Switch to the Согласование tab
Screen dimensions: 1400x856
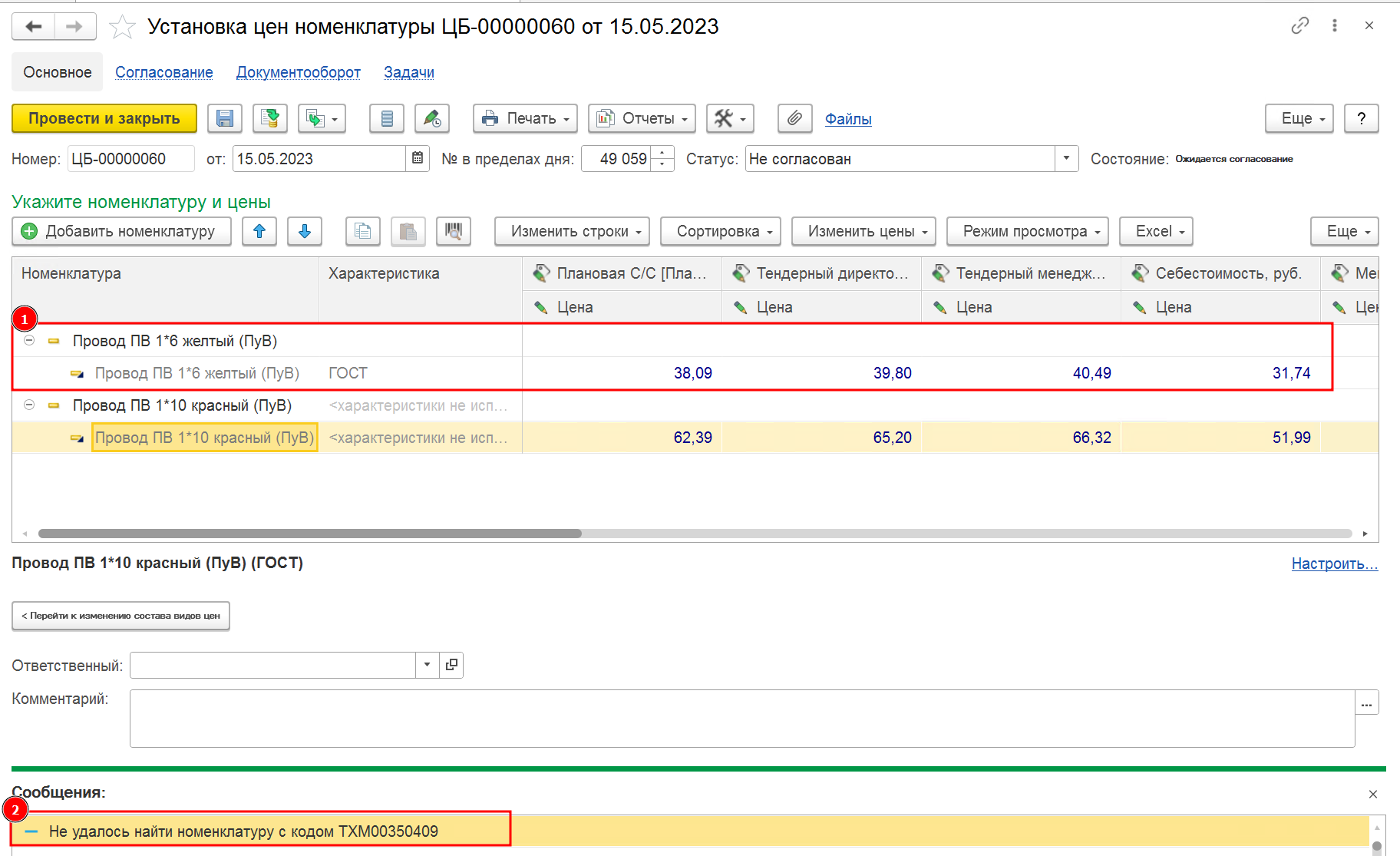pos(164,72)
